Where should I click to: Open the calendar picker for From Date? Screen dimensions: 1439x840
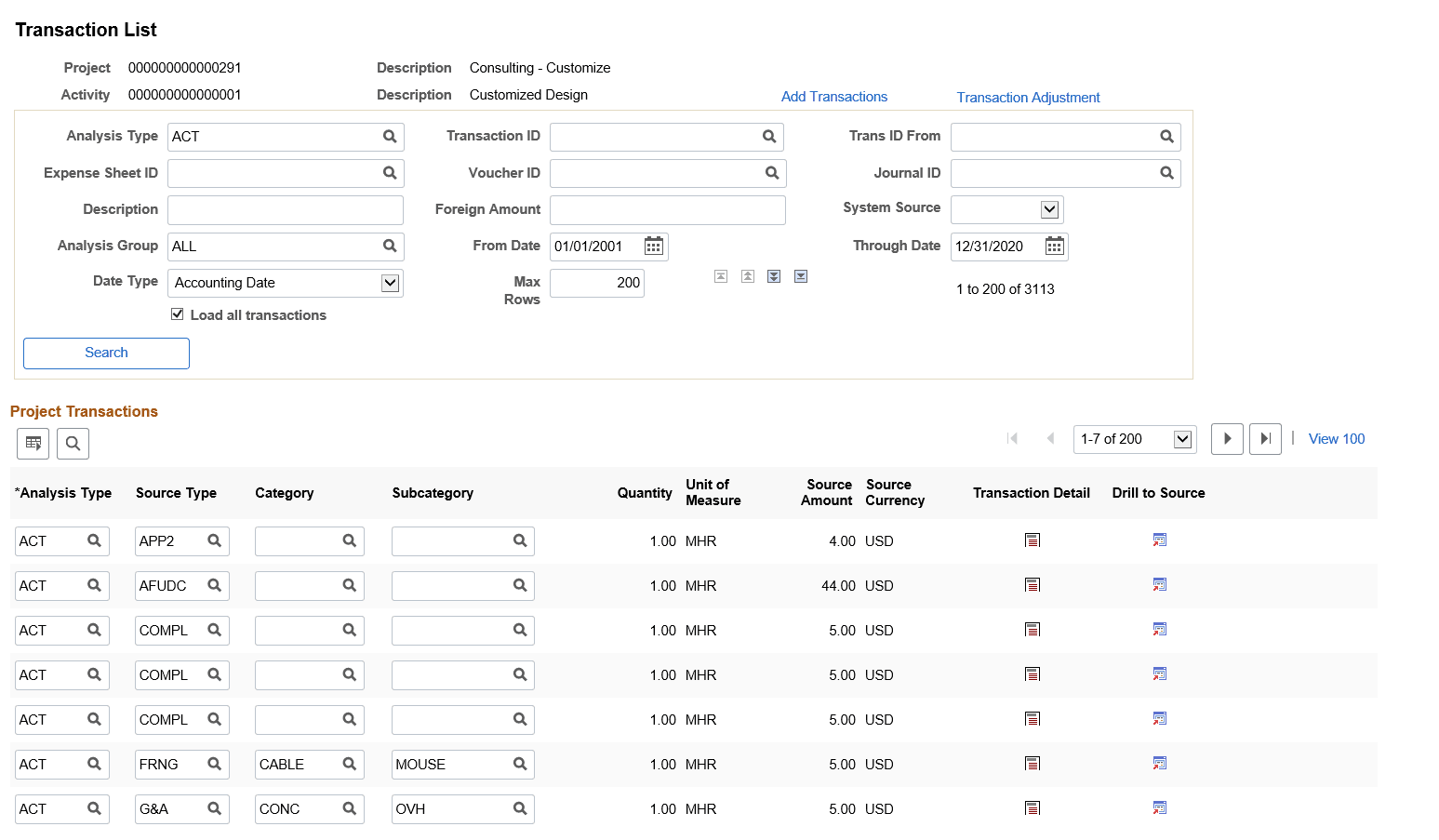point(654,246)
